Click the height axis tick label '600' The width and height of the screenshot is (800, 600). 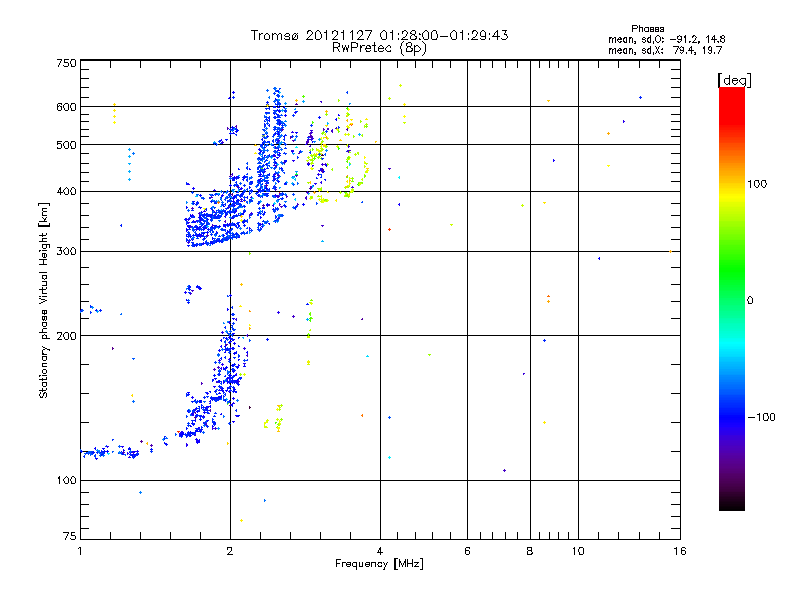tap(67, 107)
